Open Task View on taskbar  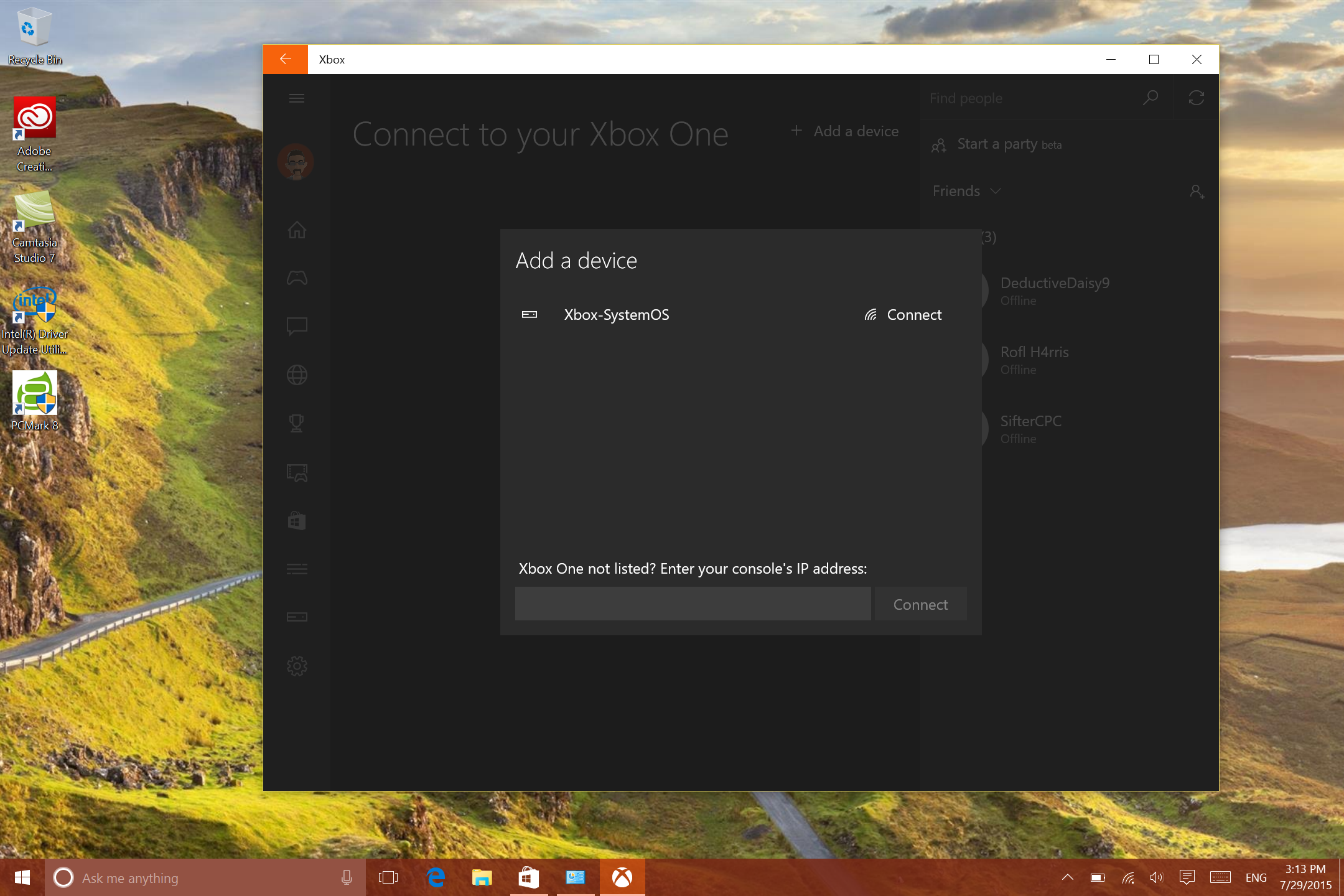coord(388,878)
